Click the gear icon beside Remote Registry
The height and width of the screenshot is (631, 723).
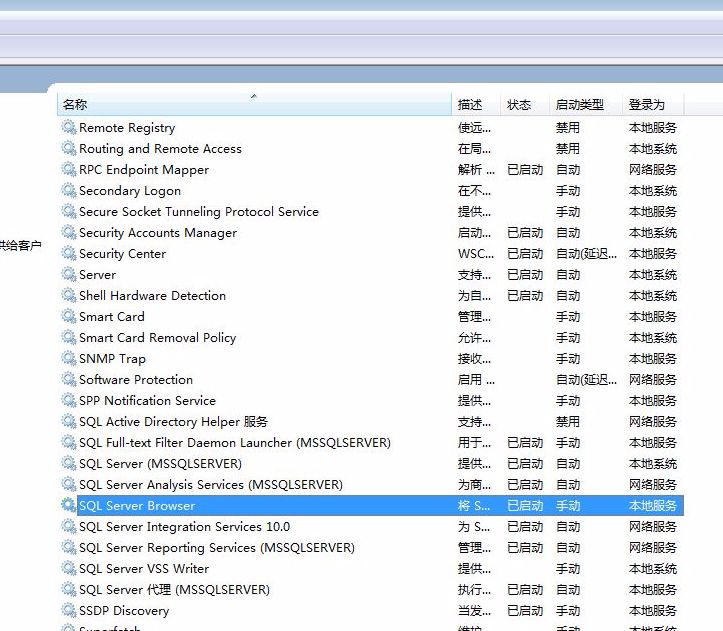pos(69,127)
